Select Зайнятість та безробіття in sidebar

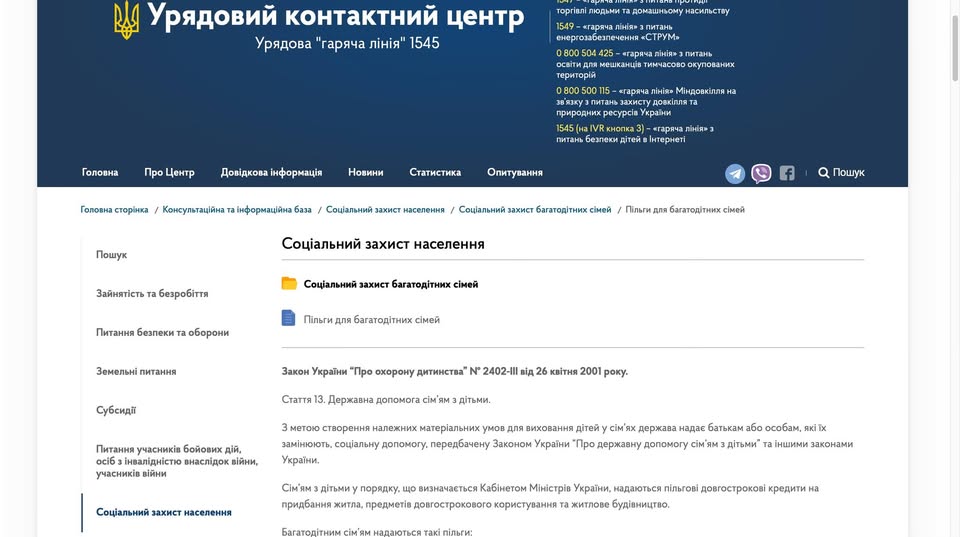pos(152,294)
